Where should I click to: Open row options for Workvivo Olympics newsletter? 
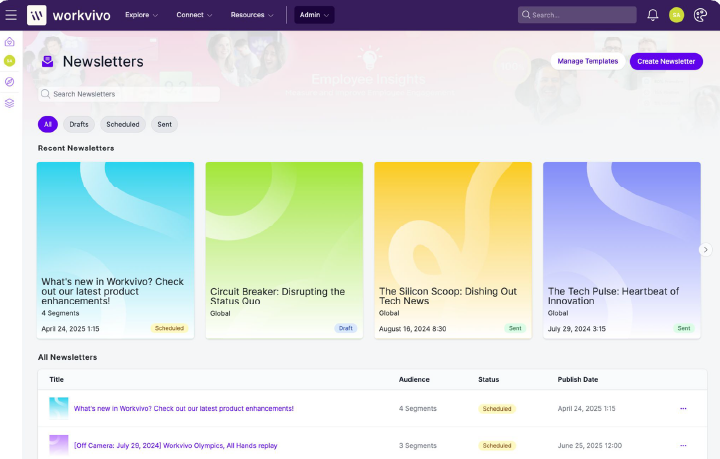(x=683, y=445)
